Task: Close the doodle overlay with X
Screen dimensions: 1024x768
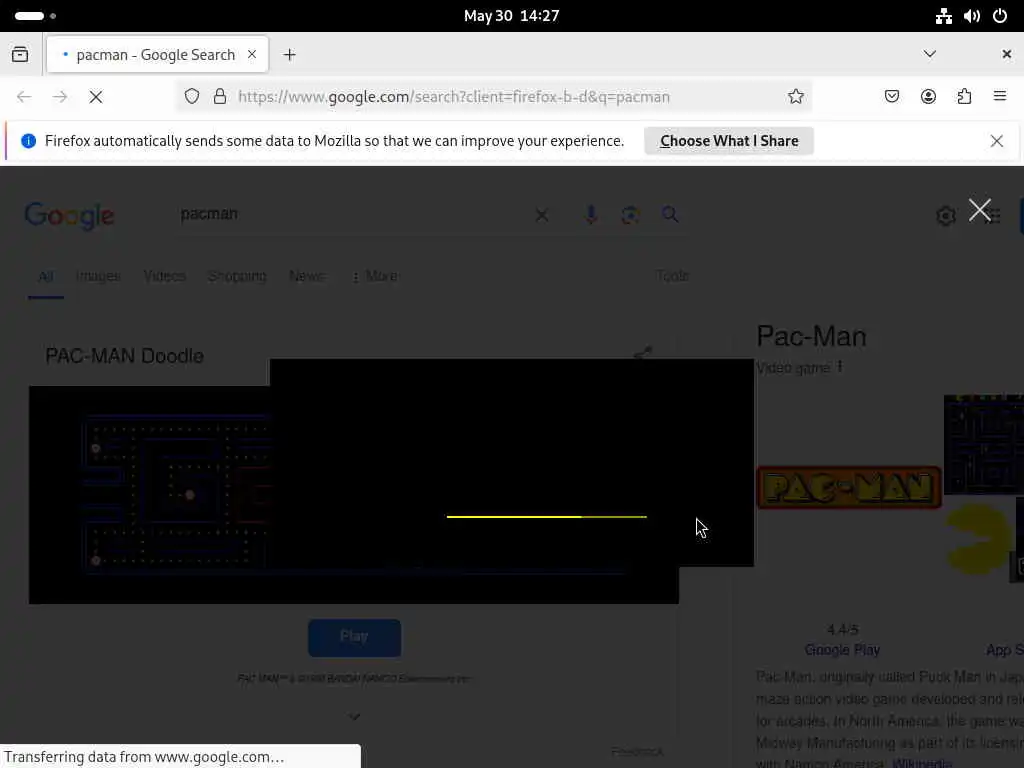Action: [980, 210]
